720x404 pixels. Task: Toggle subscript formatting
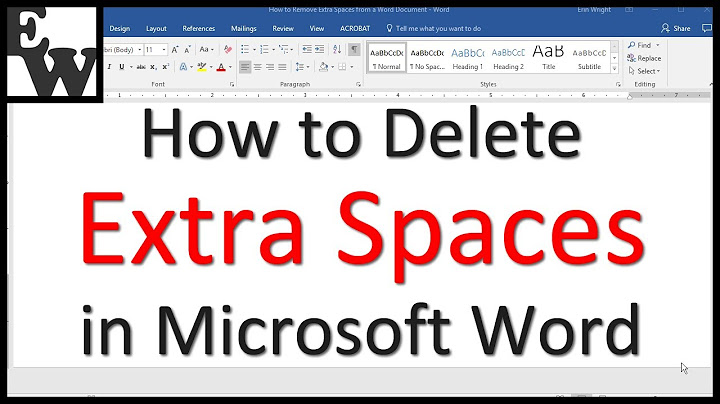(x=153, y=67)
